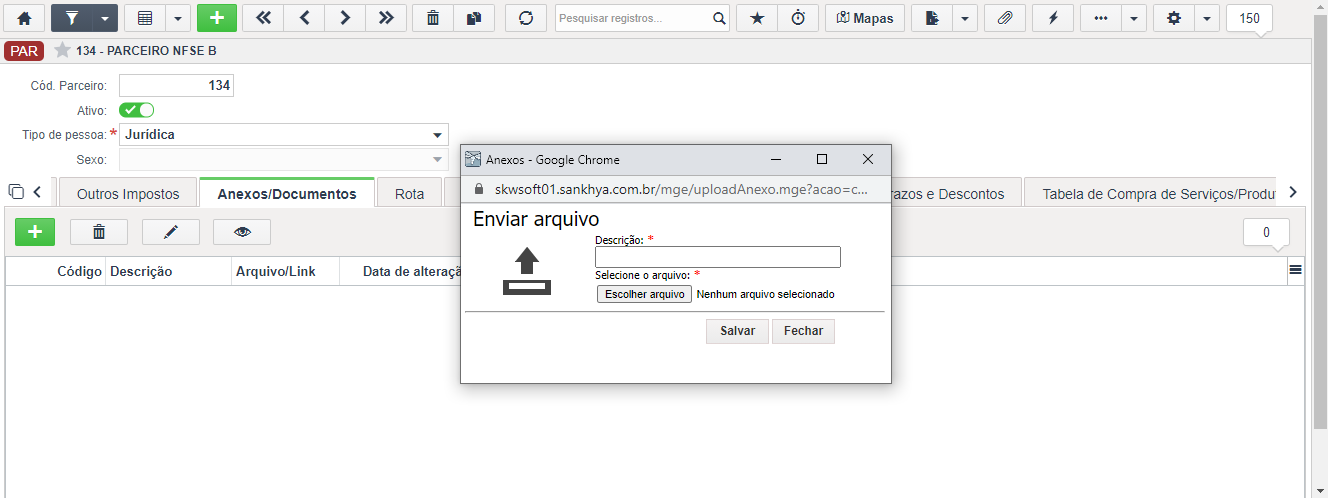Viewport: 1328px width, 498px height.
Task: Mark as favorite with toolbar star
Action: (756, 18)
